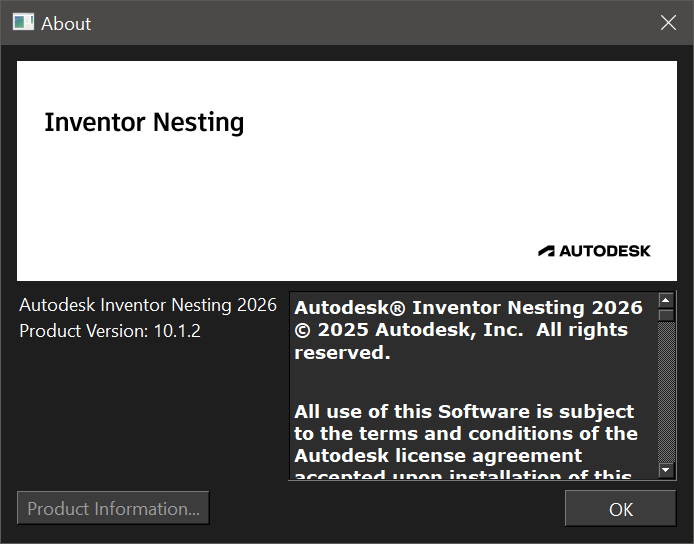Click the OK button
694x544 pixels.
pos(621,508)
